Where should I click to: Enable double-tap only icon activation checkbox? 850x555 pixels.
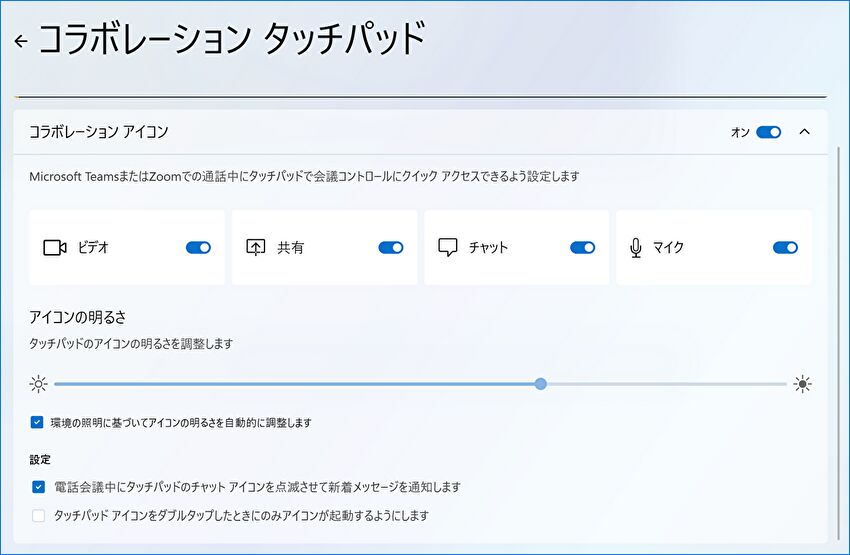pyautogui.click(x=38, y=516)
